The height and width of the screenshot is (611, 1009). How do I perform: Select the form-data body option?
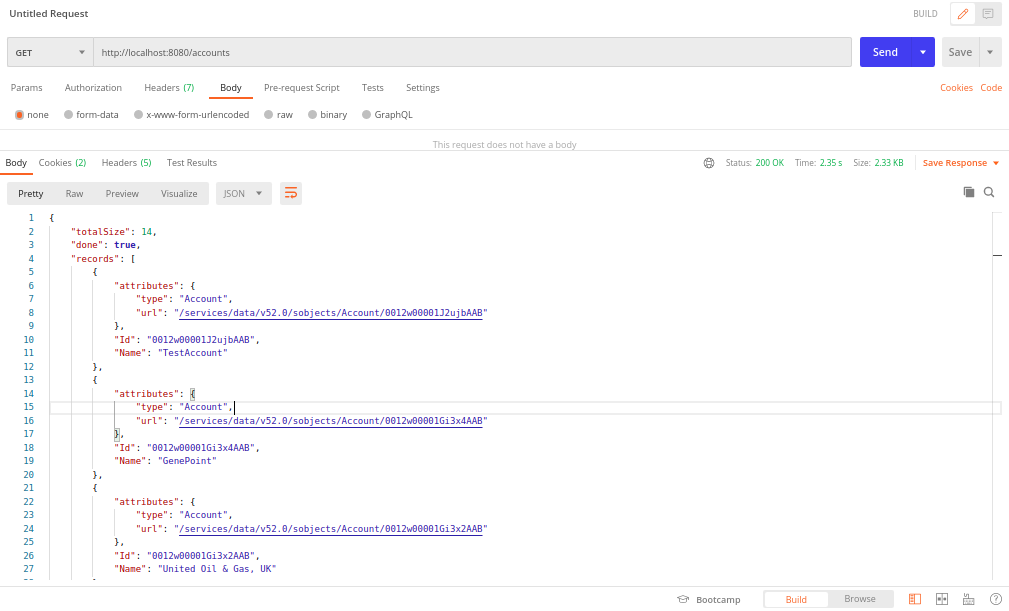pyautogui.click(x=68, y=114)
